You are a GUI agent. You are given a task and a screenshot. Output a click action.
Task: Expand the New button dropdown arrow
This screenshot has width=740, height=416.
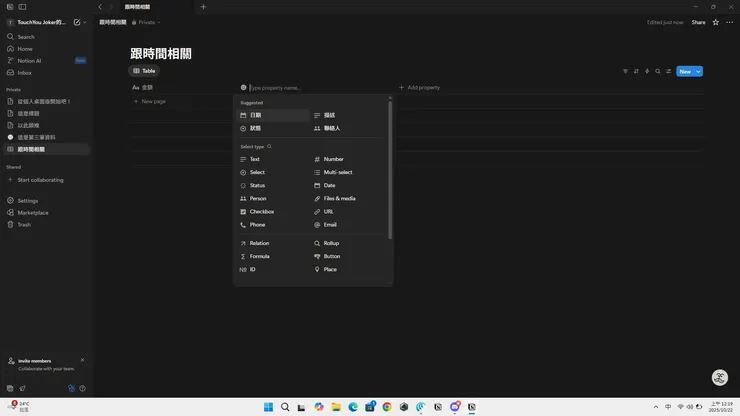pyautogui.click(x=698, y=71)
